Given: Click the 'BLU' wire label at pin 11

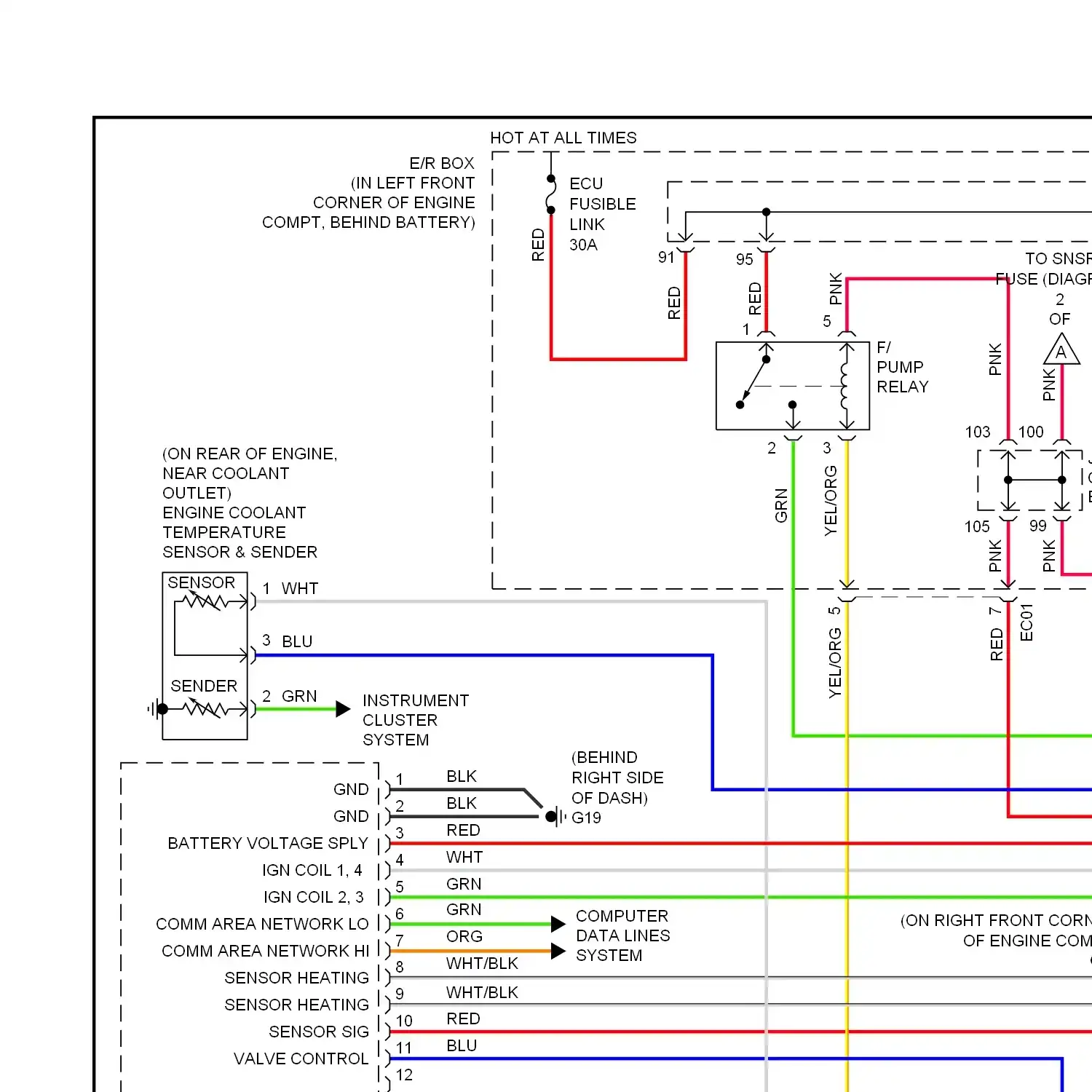Looking at the screenshot, I should (x=462, y=1045).
